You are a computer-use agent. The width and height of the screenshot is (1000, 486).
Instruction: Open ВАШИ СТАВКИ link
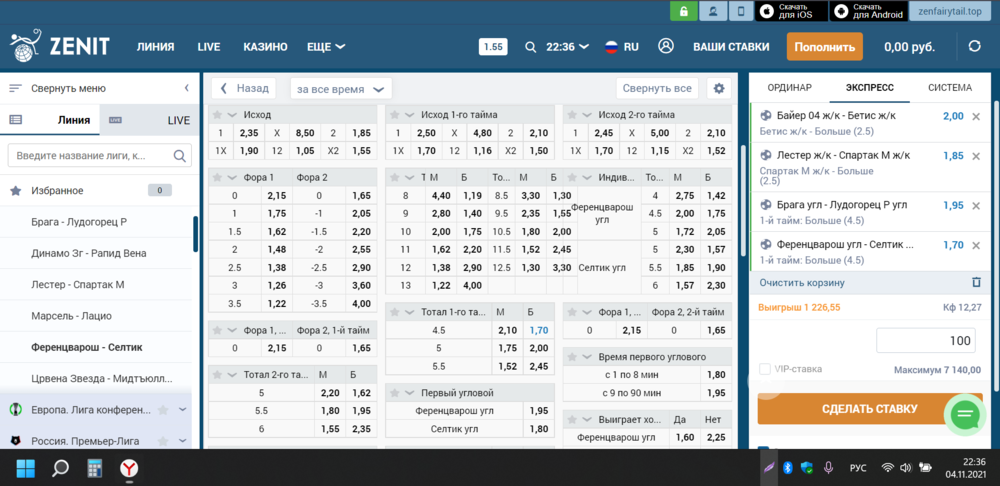coord(731,47)
